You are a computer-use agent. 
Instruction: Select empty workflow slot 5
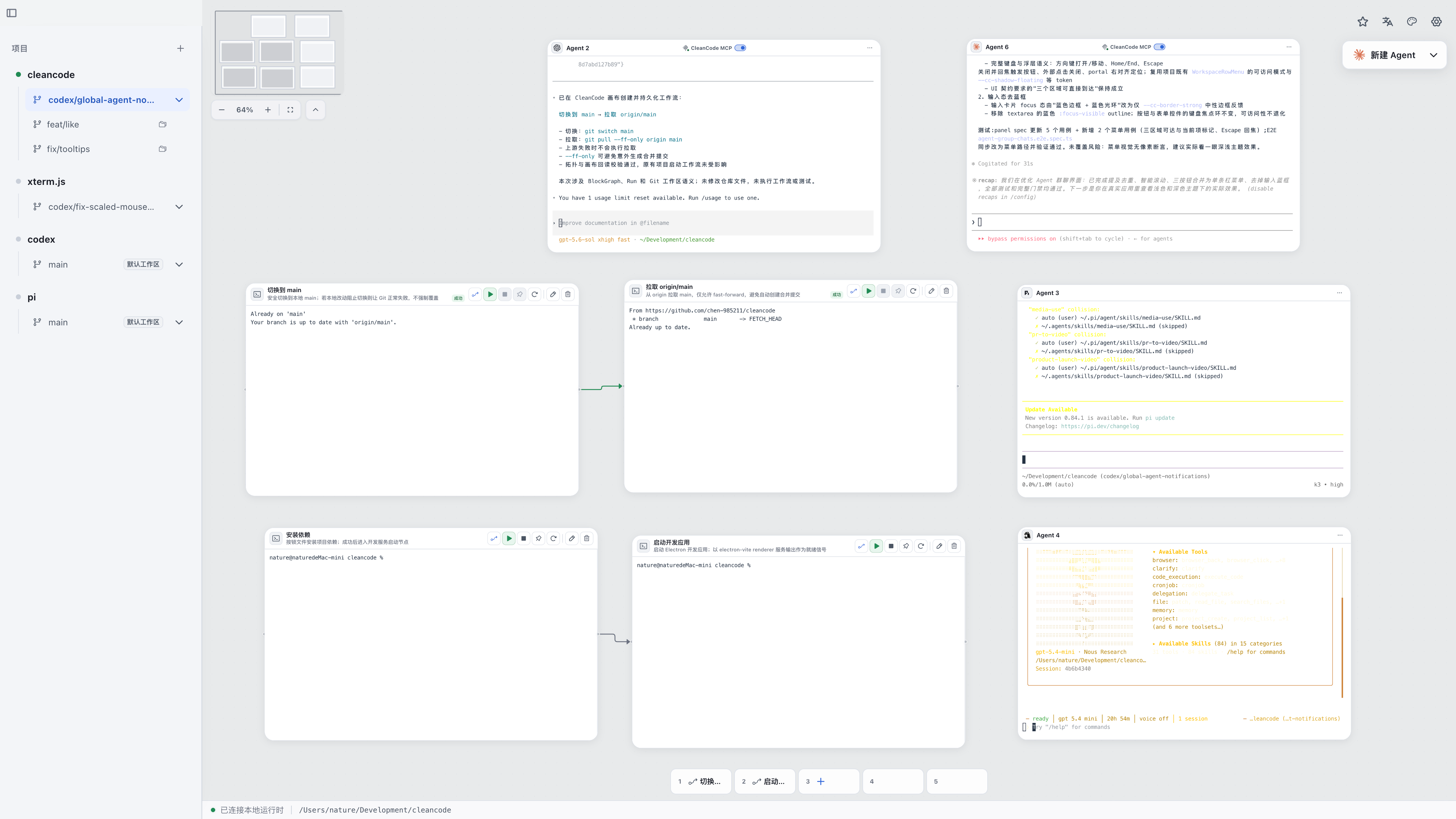click(x=956, y=782)
